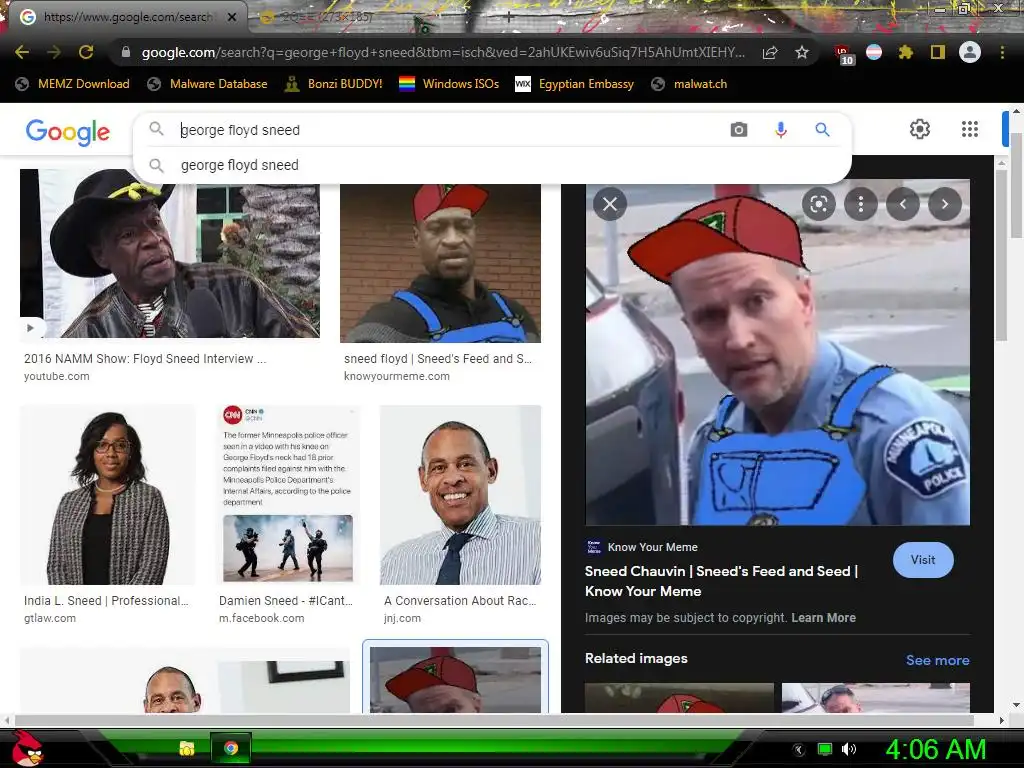This screenshot has width=1024, height=768.
Task: Reload the page with the refresh icon
Action: pos(86,52)
